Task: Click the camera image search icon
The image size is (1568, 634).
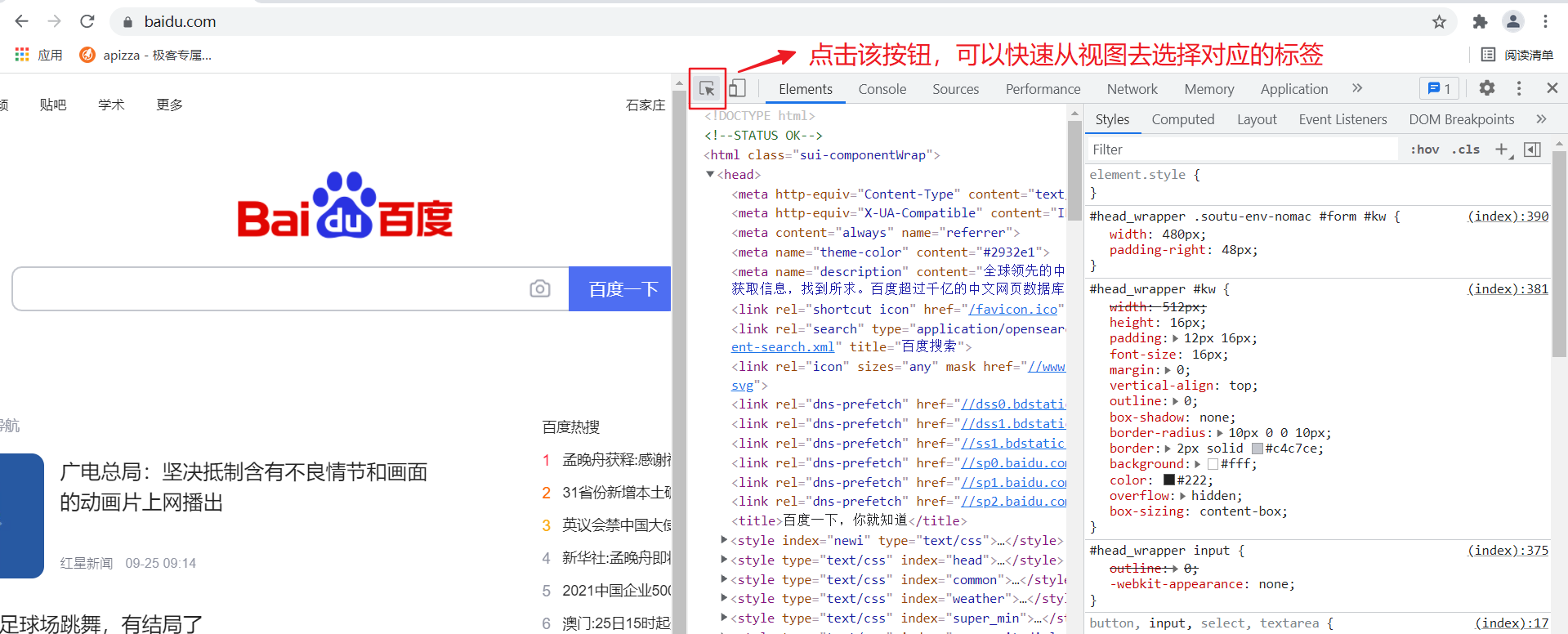Action: [x=540, y=288]
